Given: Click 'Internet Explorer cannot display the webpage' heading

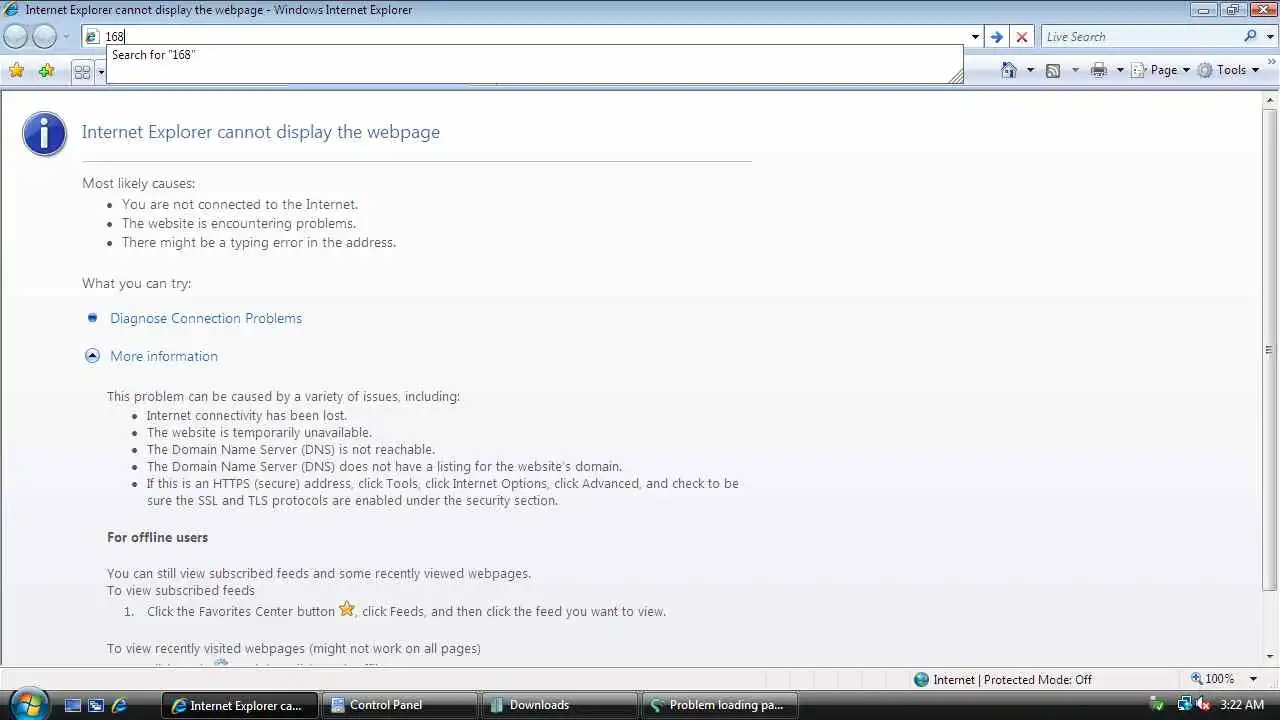Looking at the screenshot, I should 261,132.
